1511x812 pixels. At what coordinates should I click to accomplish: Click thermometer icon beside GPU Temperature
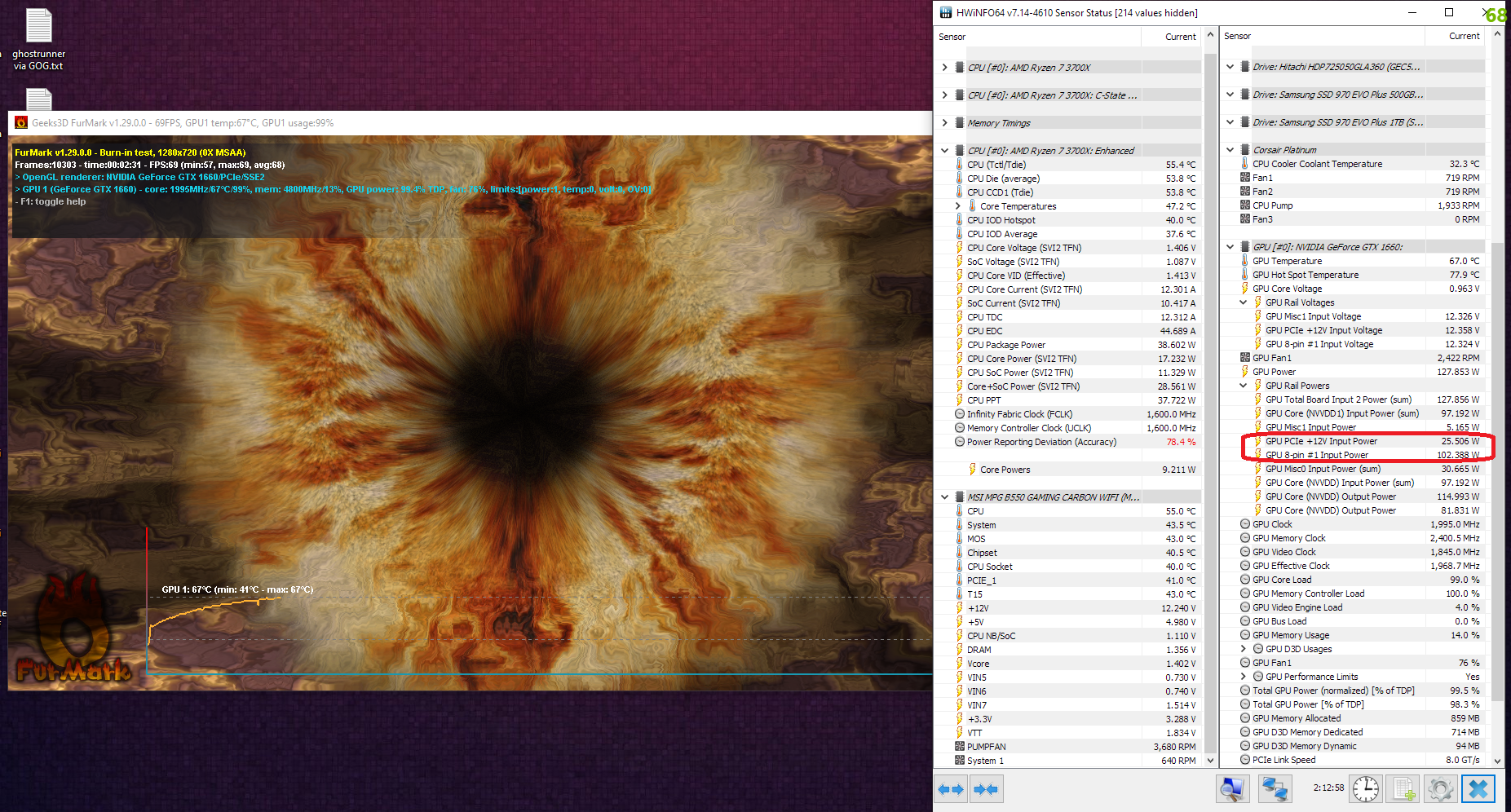point(1245,261)
